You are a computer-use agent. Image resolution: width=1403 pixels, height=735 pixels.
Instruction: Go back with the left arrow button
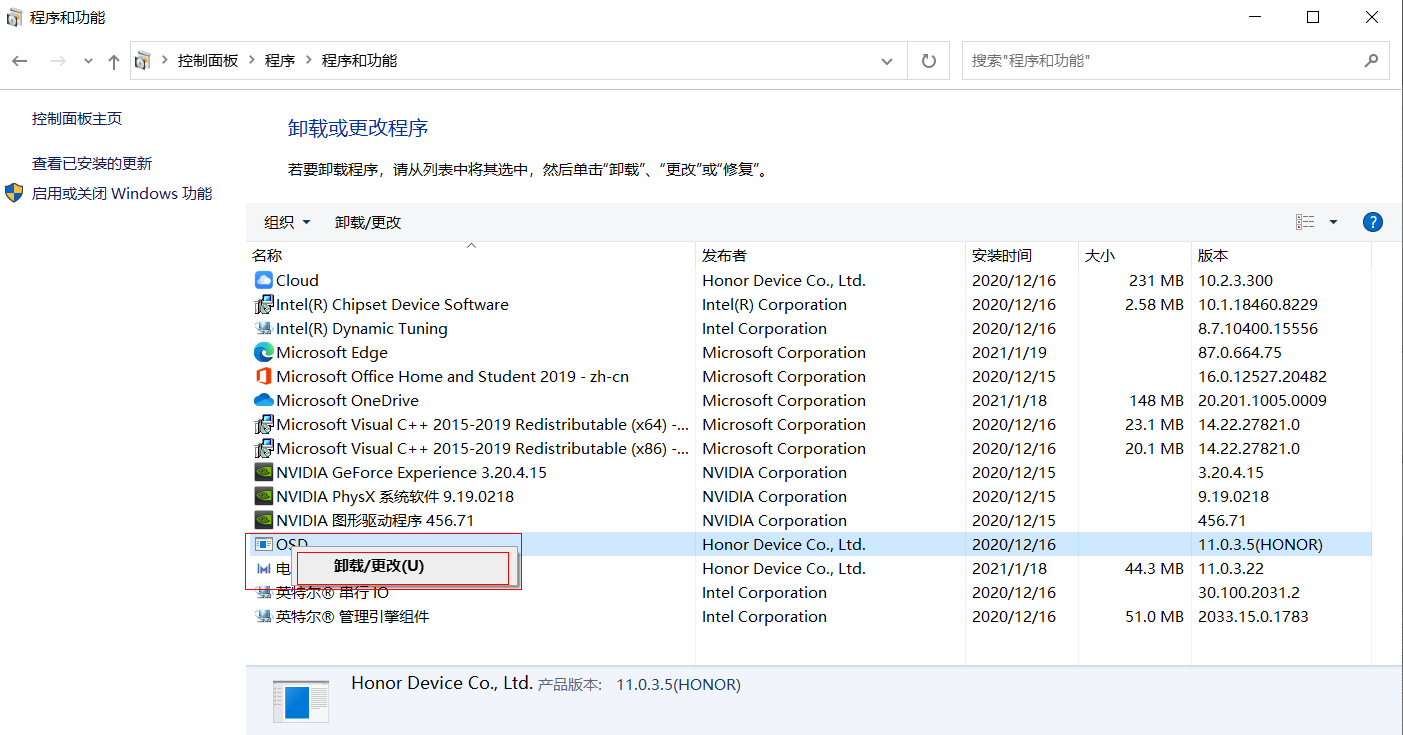(20, 61)
